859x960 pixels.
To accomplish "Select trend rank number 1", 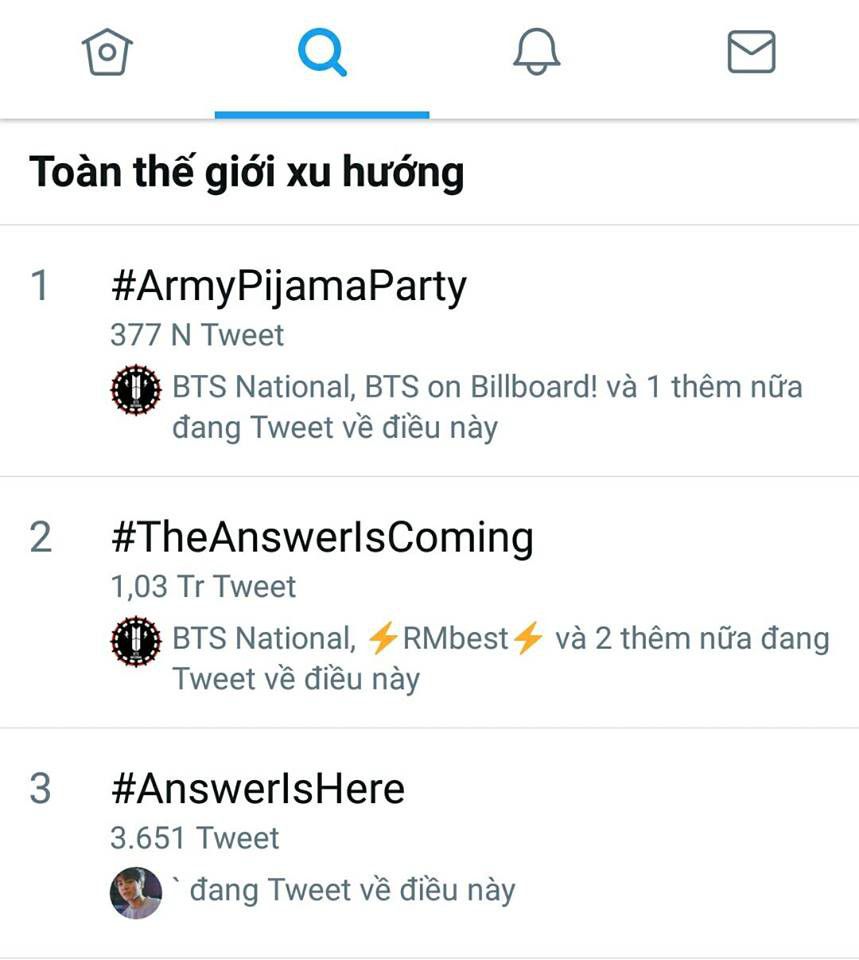I will pyautogui.click(x=40, y=286).
